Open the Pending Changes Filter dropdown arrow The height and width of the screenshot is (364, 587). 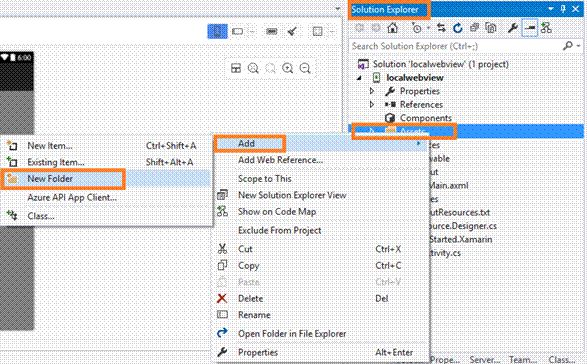click(x=428, y=28)
